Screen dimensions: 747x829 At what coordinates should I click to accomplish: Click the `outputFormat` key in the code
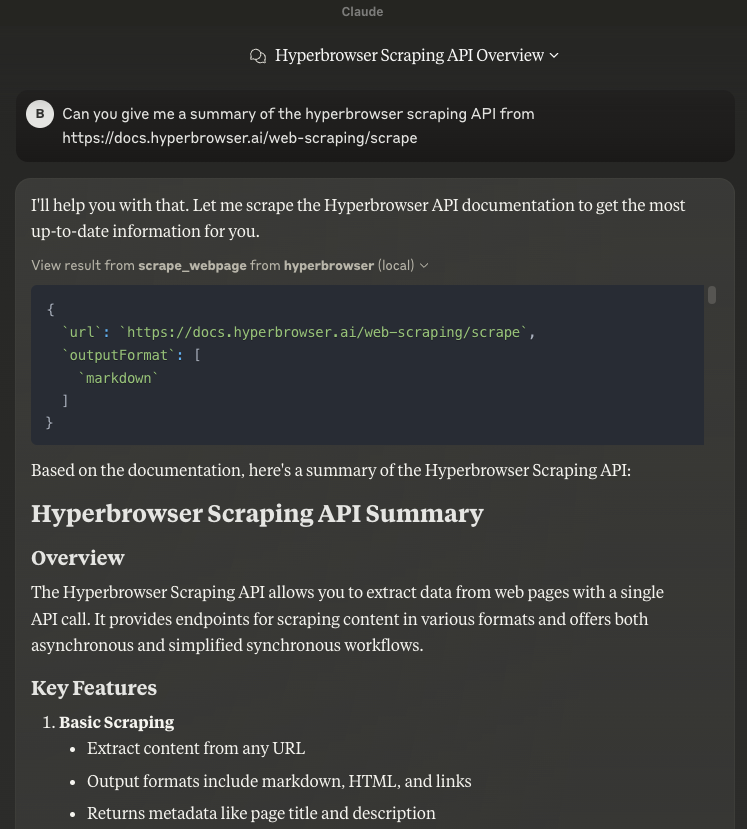coord(118,355)
